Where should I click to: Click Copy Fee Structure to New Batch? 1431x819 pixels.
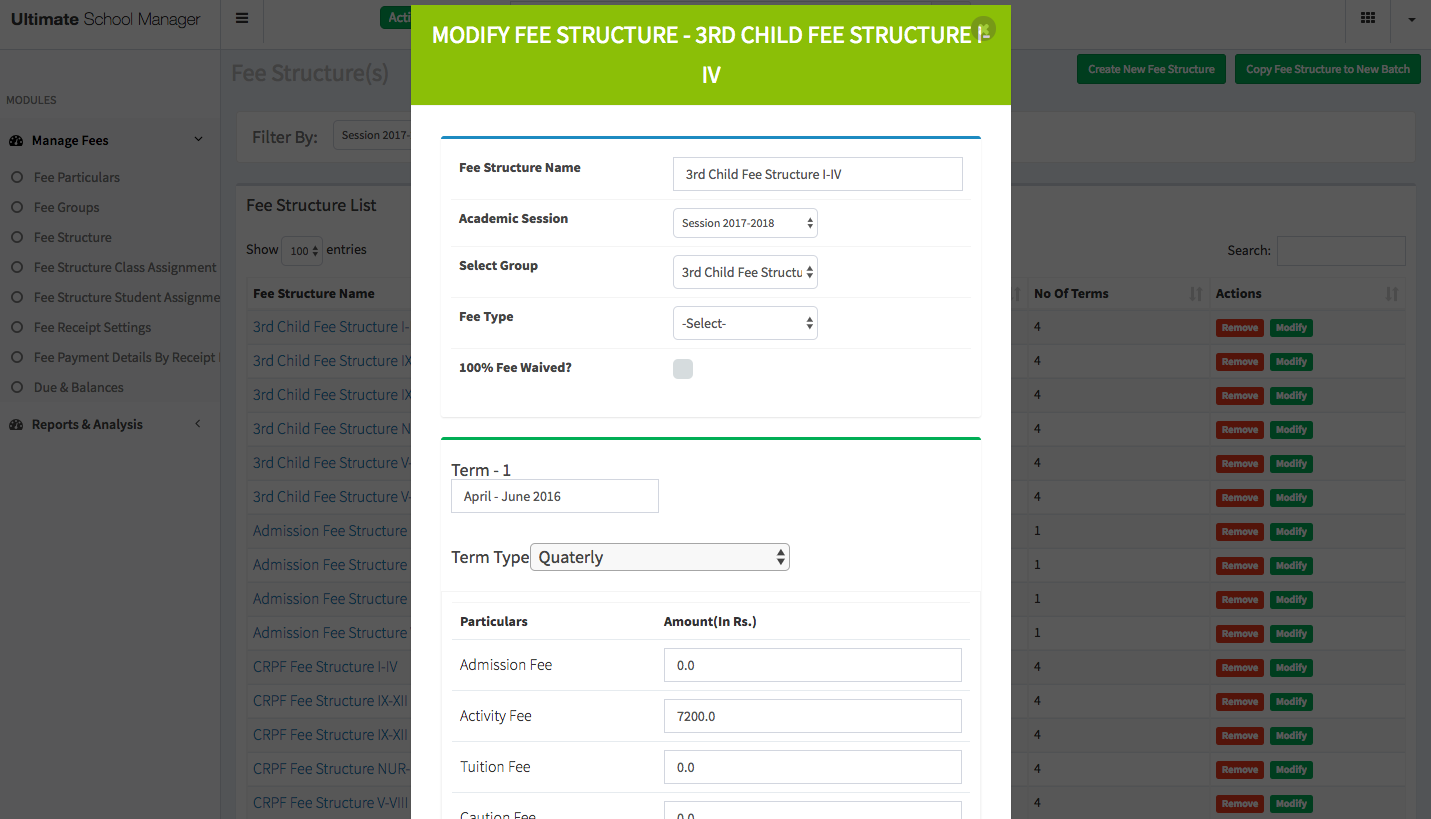1328,69
